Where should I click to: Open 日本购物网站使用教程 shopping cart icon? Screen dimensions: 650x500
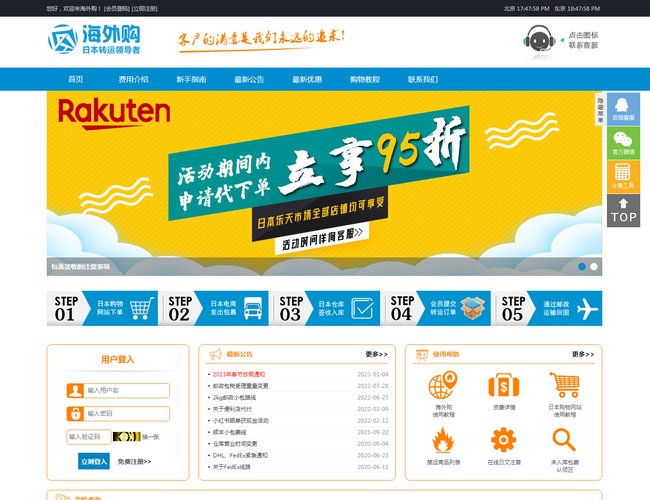pyautogui.click(x=564, y=393)
